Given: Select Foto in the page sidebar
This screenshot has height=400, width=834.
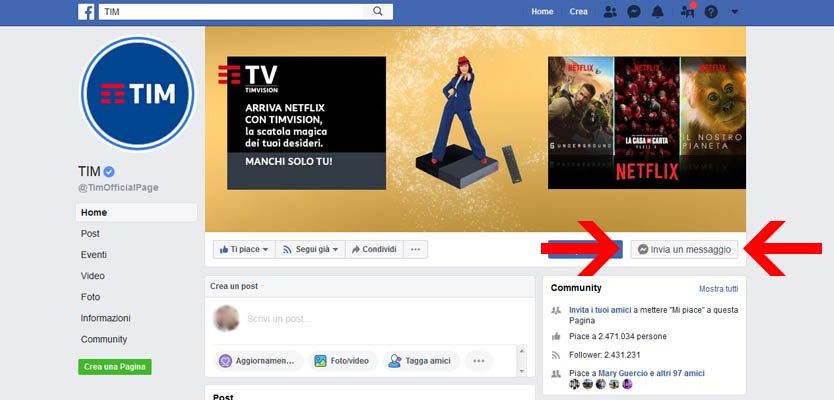Looking at the screenshot, I should tap(90, 297).
